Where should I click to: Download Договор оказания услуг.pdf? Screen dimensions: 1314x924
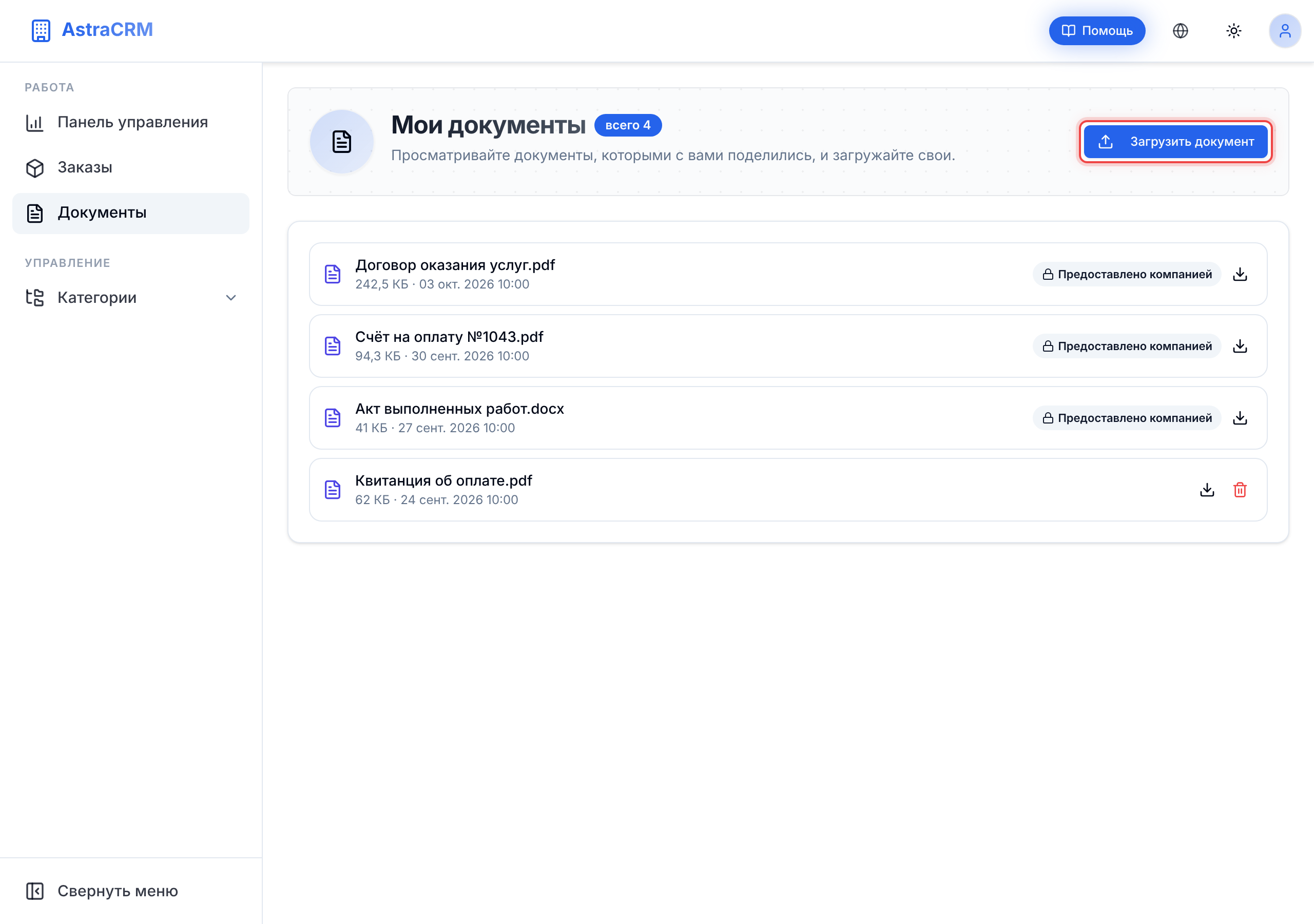[1240, 274]
